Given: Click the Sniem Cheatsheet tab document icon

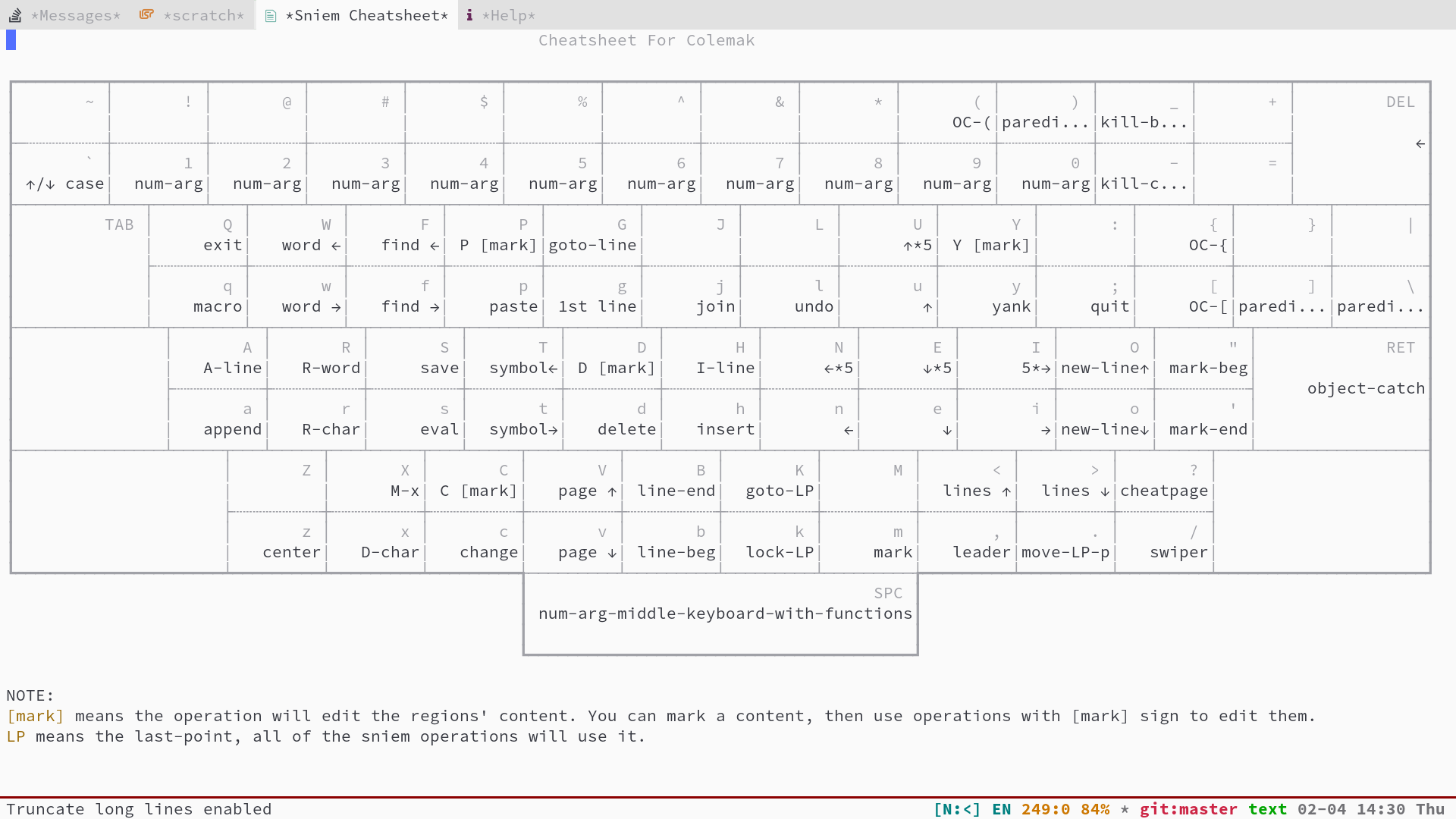Looking at the screenshot, I should click(x=271, y=15).
